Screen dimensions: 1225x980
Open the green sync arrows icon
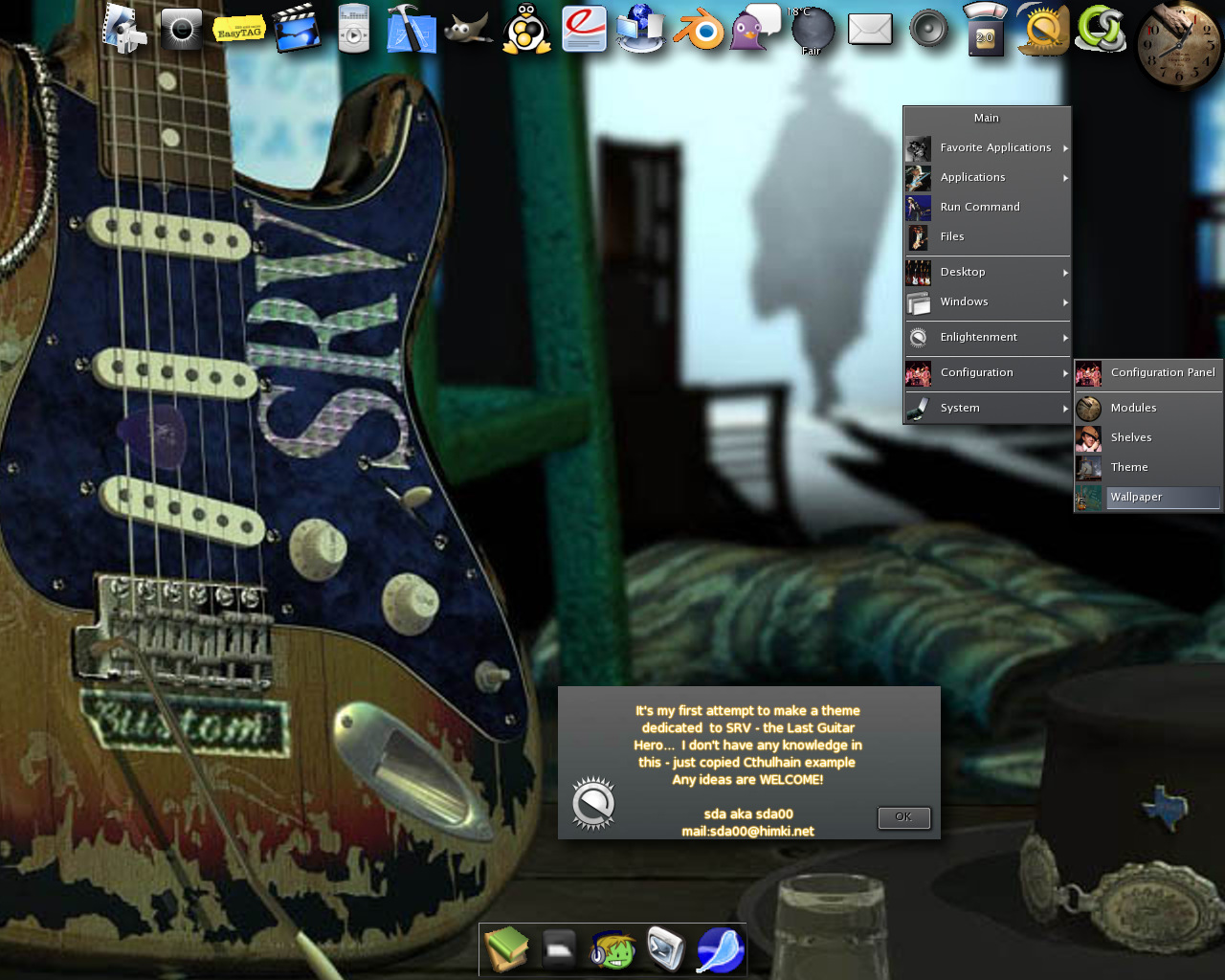click(x=1101, y=29)
